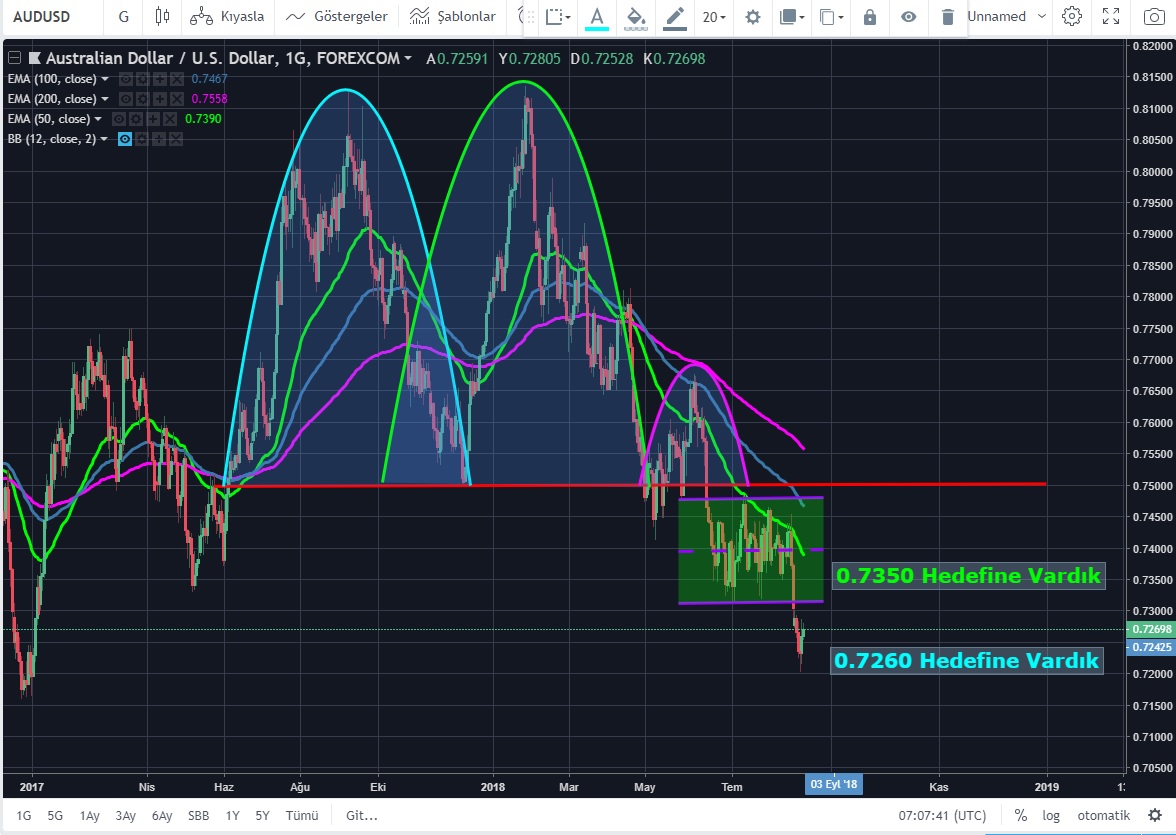The image size is (1176, 835).
Task: Open the Unnamed layout dropdown
Action: (1006, 17)
